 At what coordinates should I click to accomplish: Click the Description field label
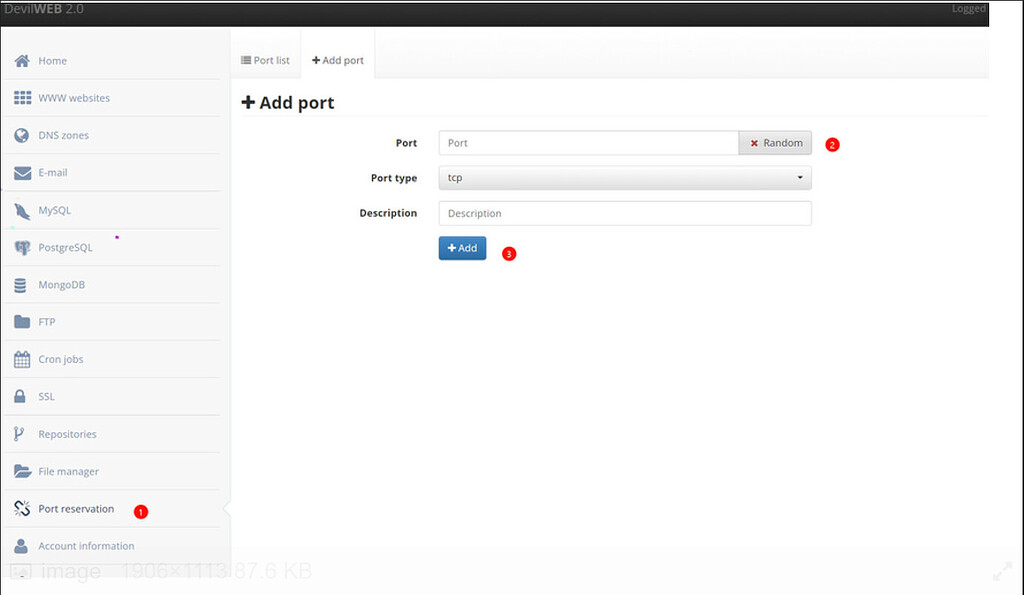388,213
